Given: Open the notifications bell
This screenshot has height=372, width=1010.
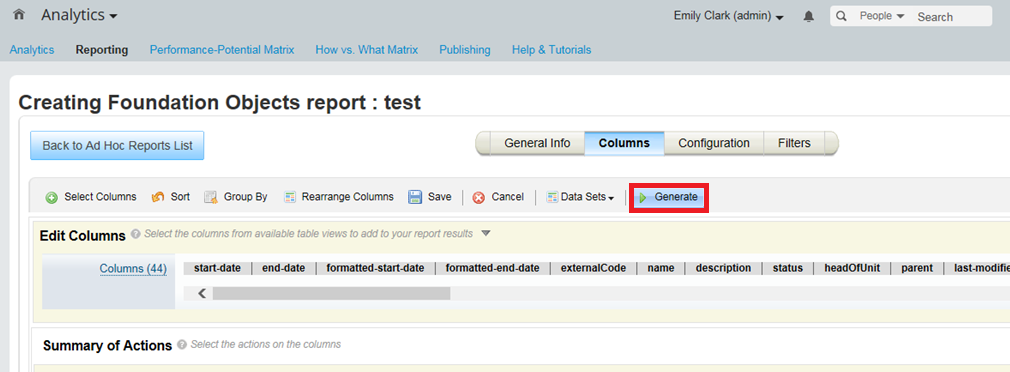Looking at the screenshot, I should pos(809,17).
